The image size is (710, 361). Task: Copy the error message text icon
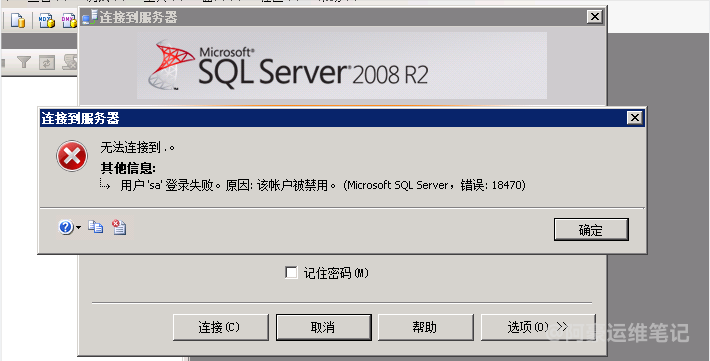click(96, 227)
